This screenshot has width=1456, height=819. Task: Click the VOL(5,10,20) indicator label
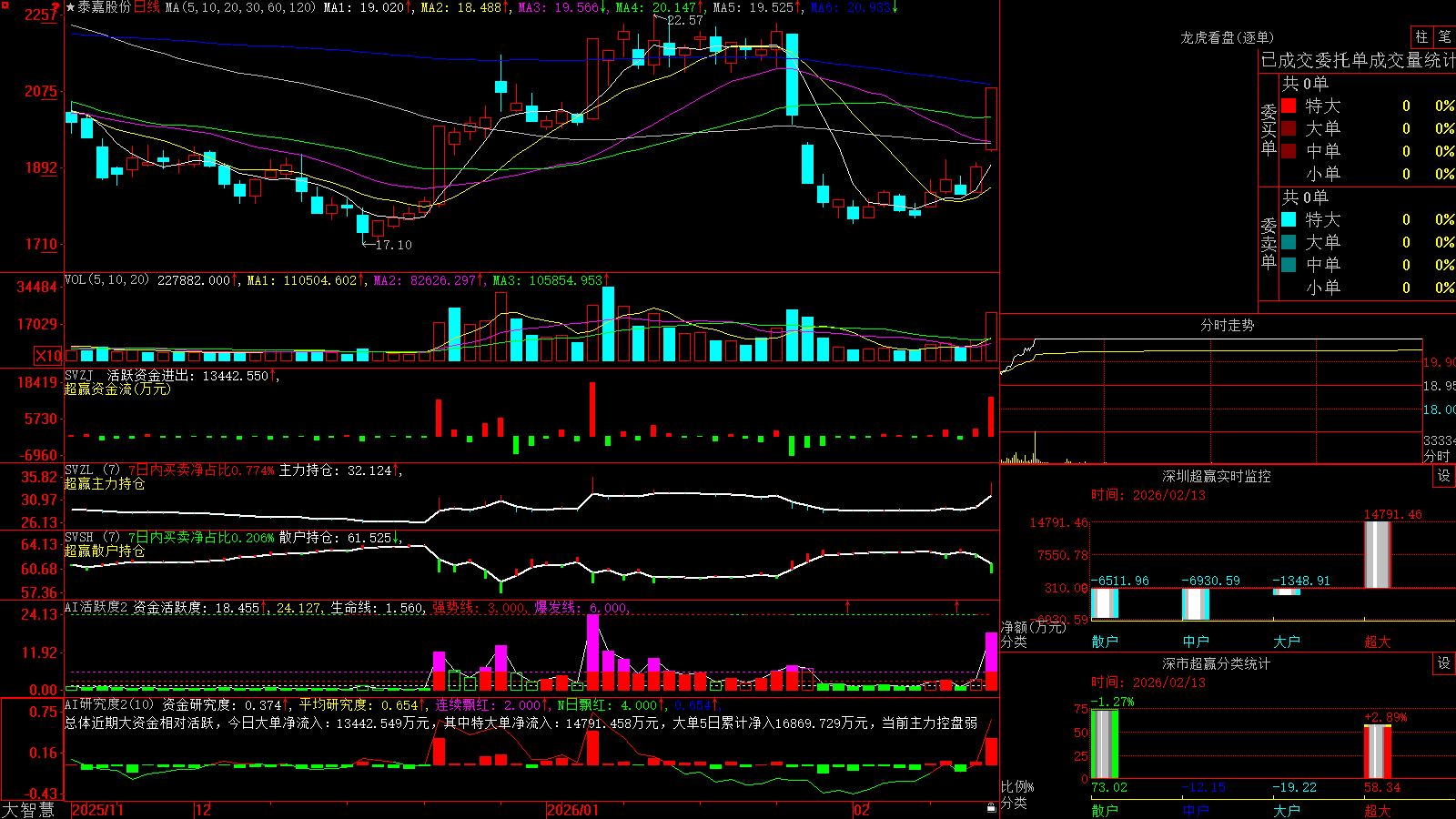(x=106, y=279)
